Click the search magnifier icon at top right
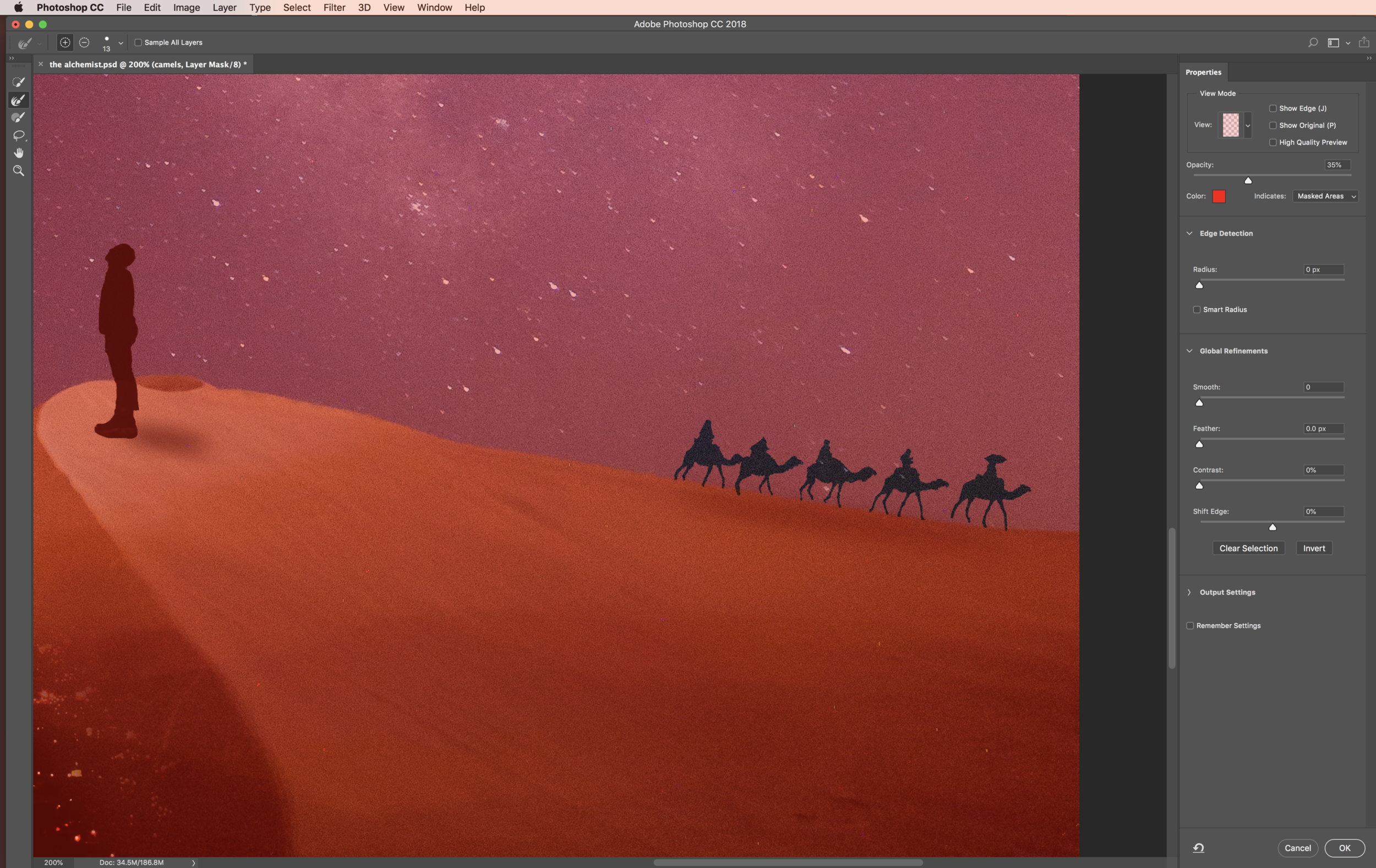 point(1313,43)
